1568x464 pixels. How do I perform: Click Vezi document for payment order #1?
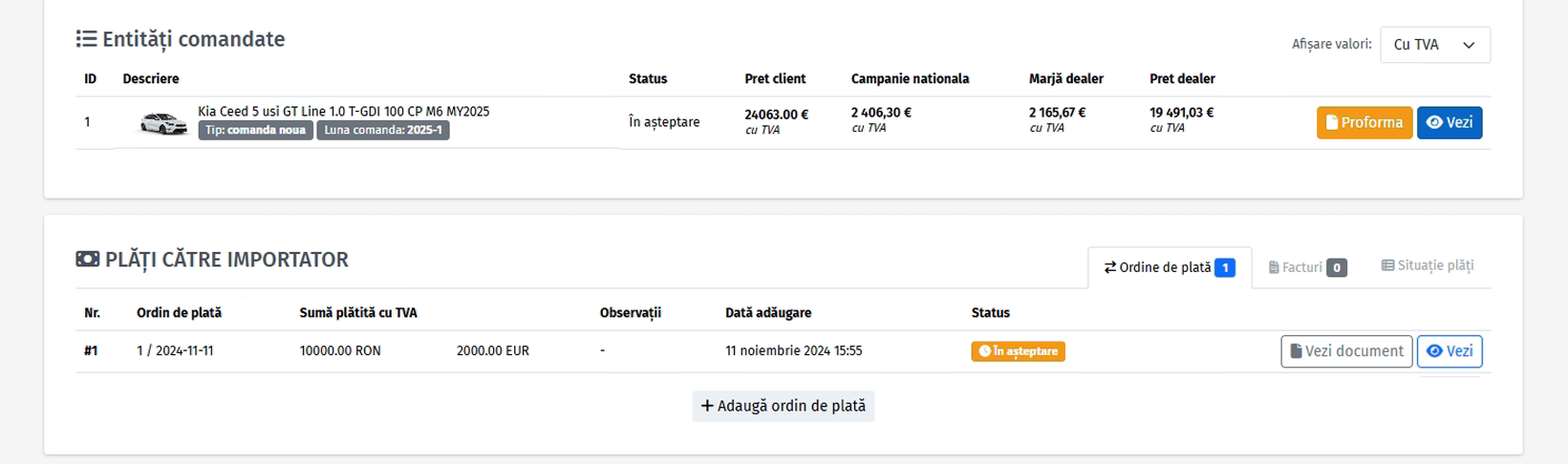pos(1346,351)
